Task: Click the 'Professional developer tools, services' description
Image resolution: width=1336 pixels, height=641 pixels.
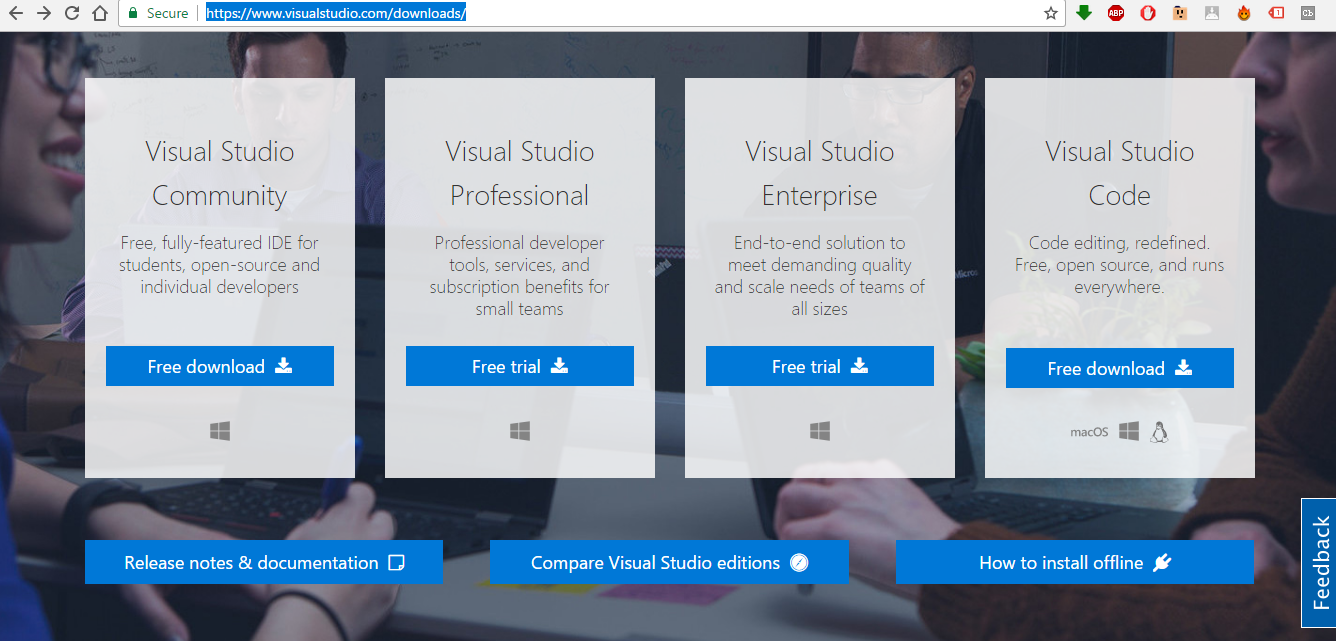Action: 520,276
